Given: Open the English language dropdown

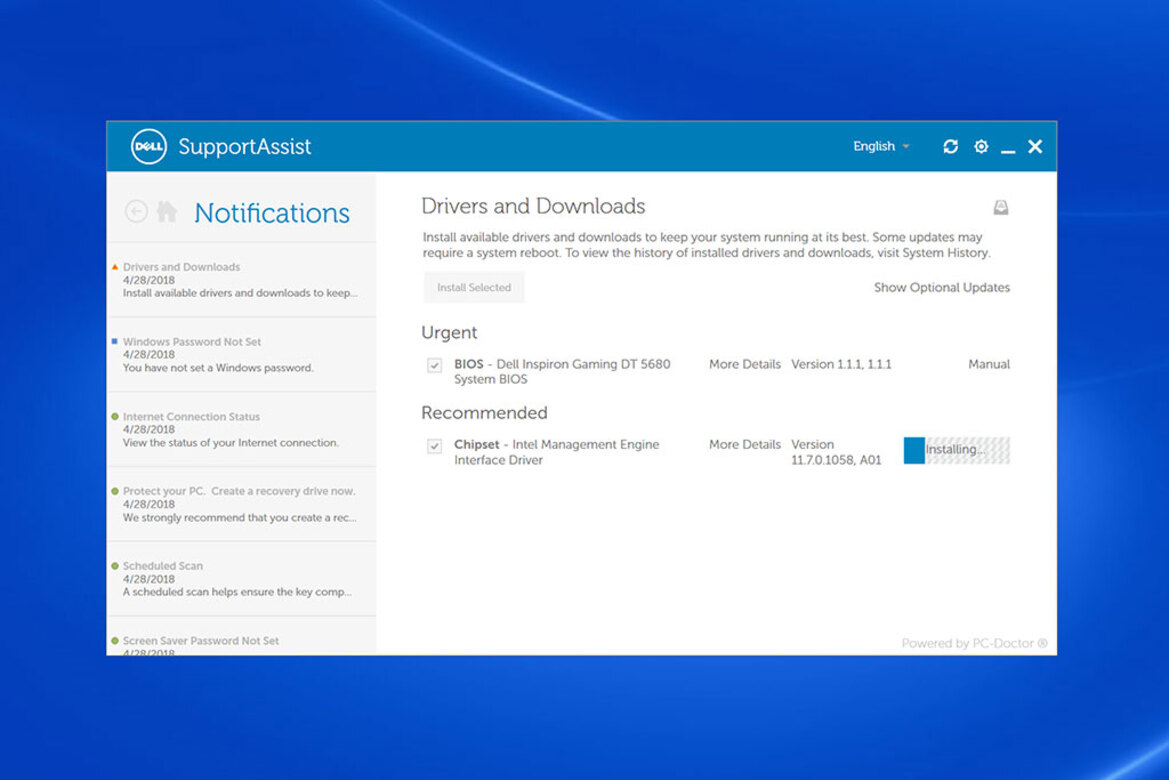Looking at the screenshot, I should (x=881, y=146).
